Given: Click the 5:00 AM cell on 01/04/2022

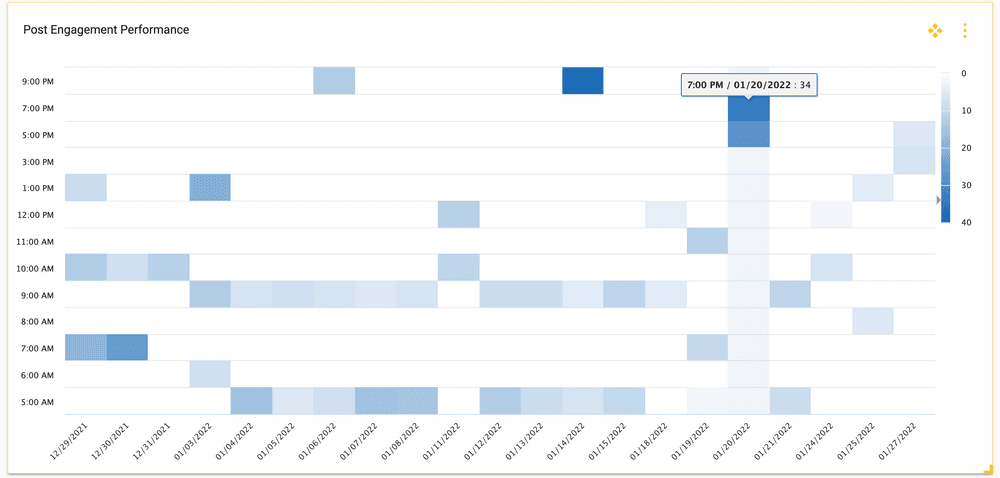Looking at the screenshot, I should tap(251, 400).
